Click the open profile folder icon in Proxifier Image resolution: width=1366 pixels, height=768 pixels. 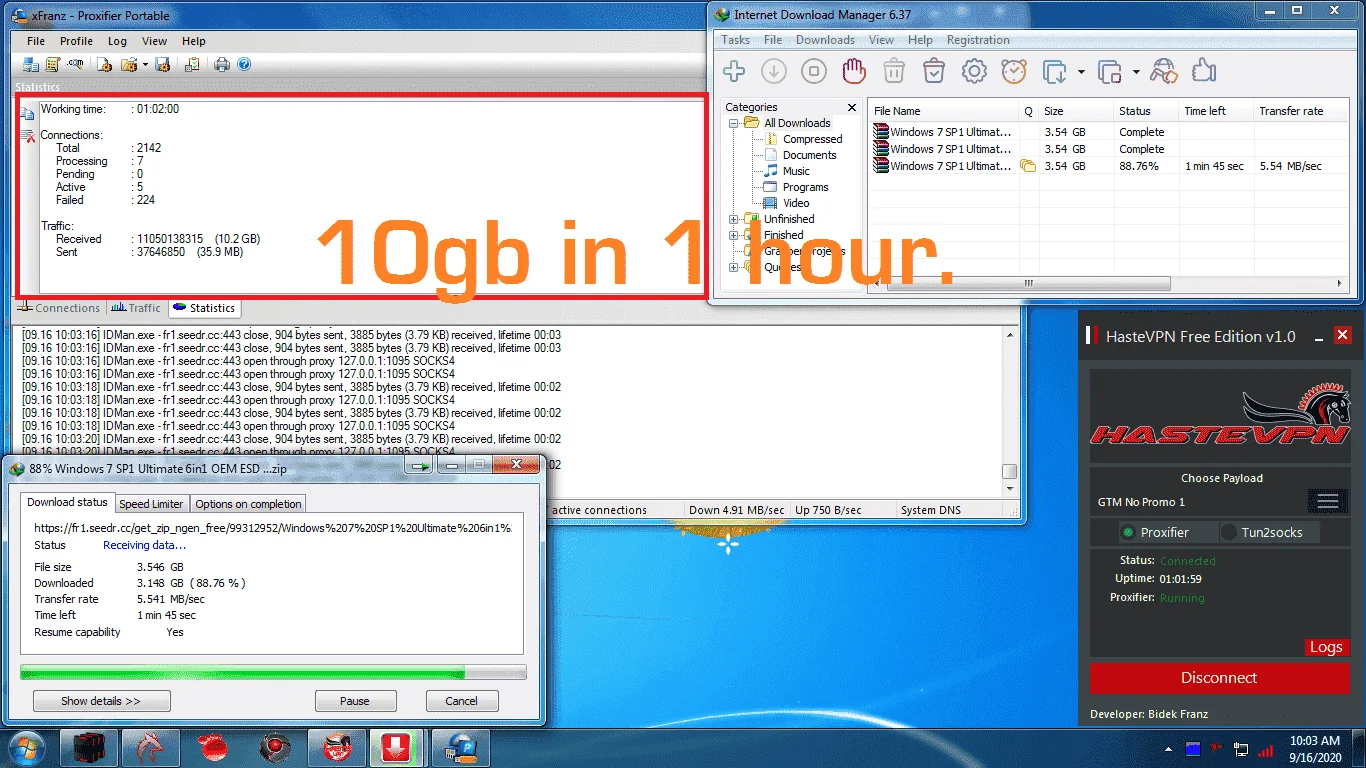[128, 64]
